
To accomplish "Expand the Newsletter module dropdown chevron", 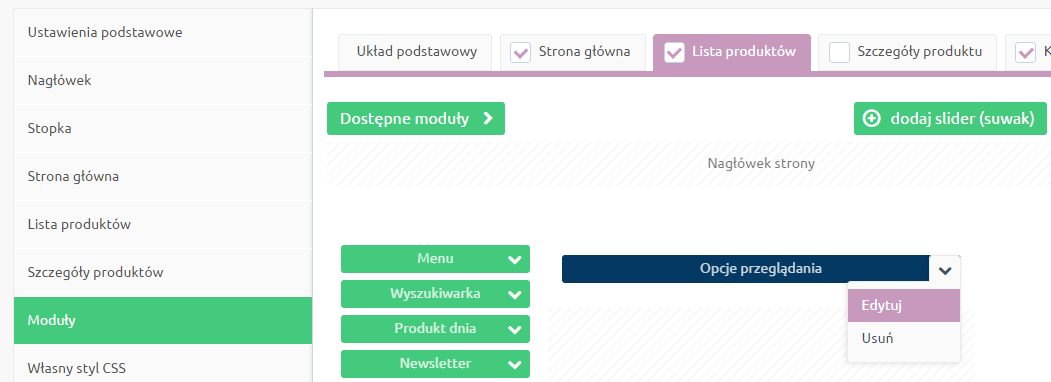I will pyautogui.click(x=515, y=365).
